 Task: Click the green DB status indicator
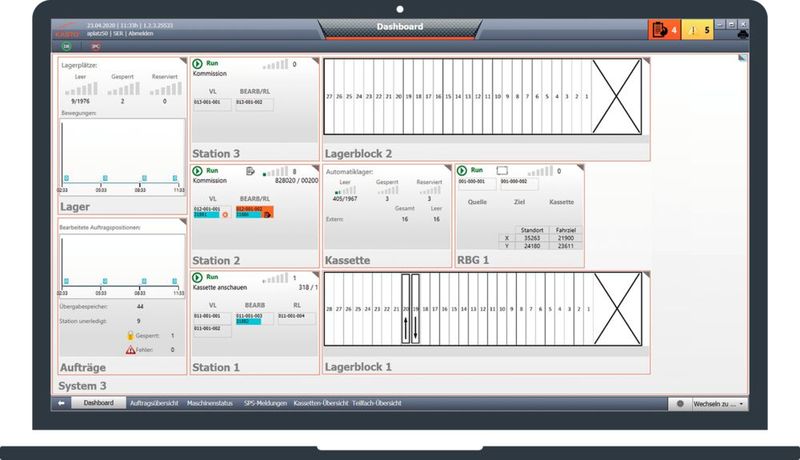pyautogui.click(x=66, y=46)
